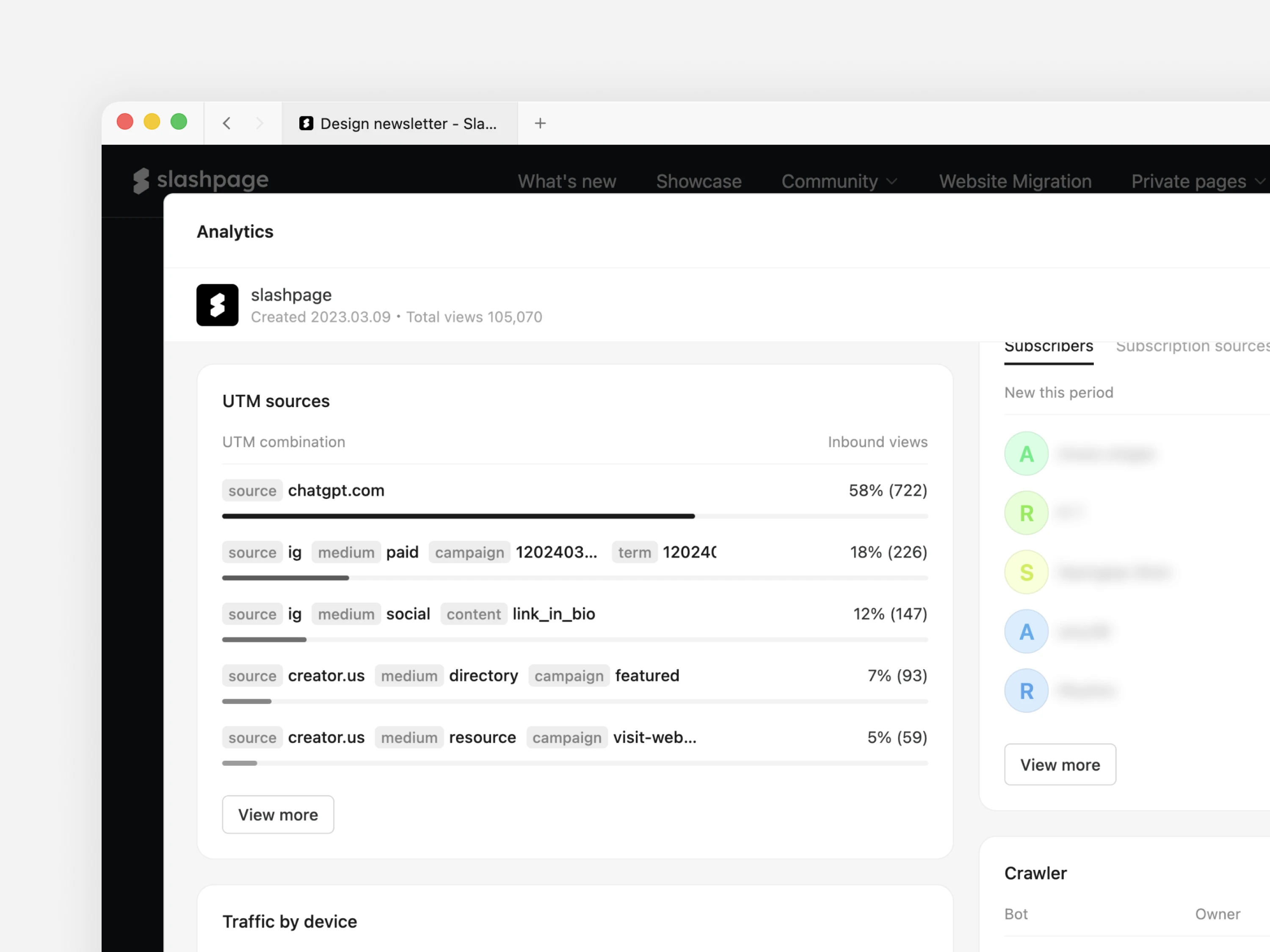Click the directory medium value

(483, 676)
